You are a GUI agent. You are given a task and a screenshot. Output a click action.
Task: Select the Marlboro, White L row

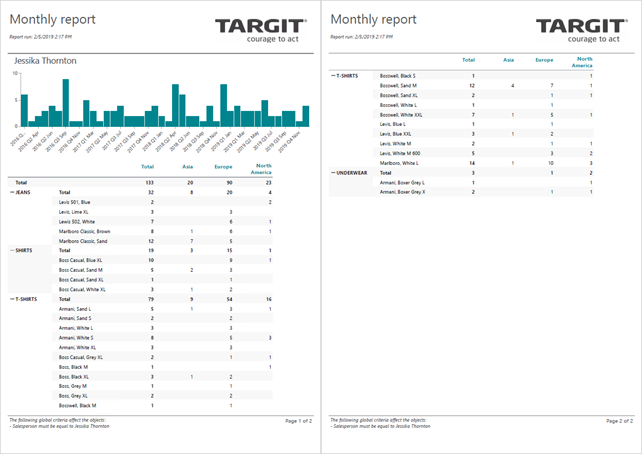483,163
